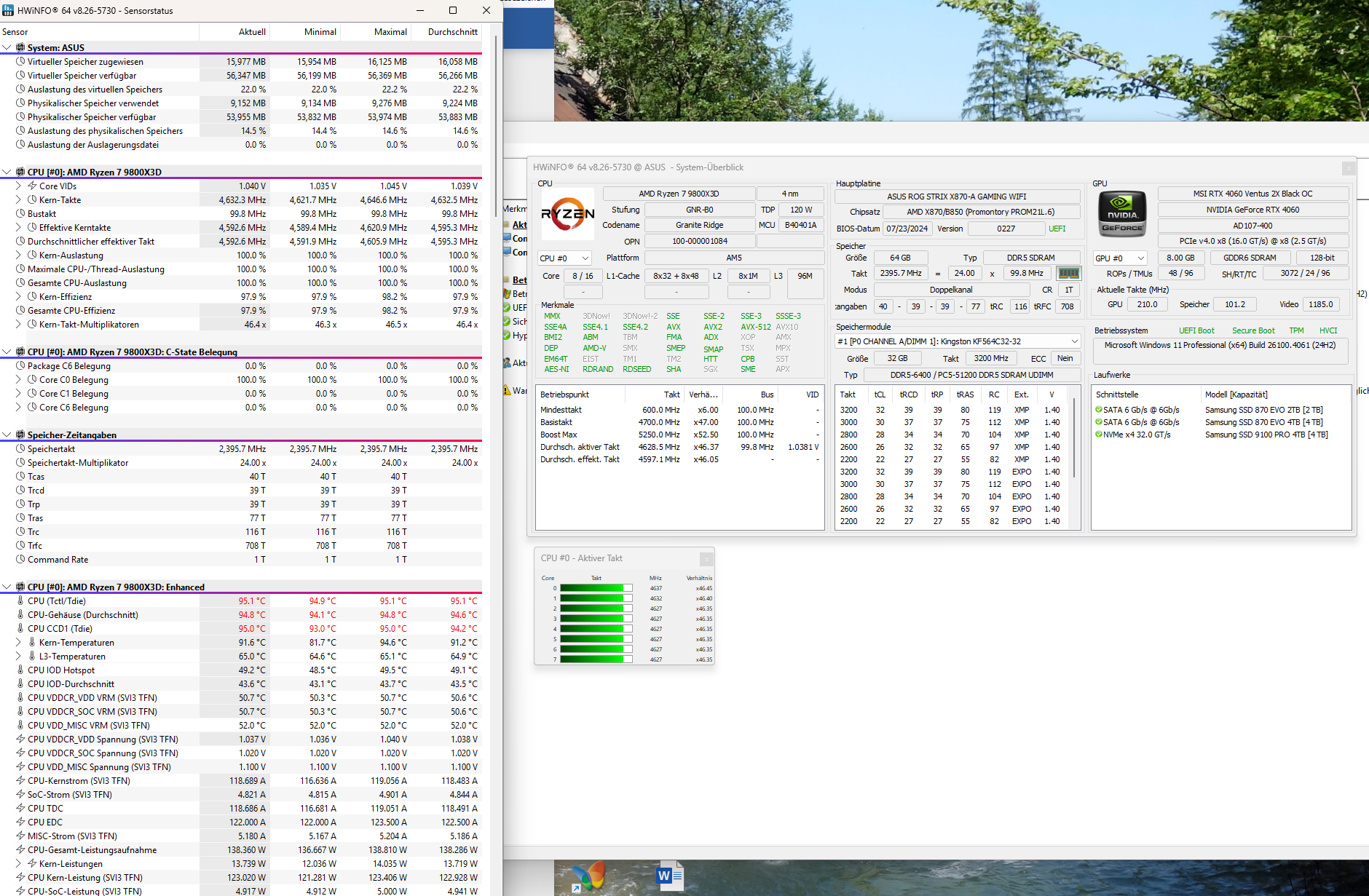Click the lightning icon beside CPU-Gesamt-Leistungsaufnahme
The height and width of the screenshot is (896, 1369).
(21, 850)
